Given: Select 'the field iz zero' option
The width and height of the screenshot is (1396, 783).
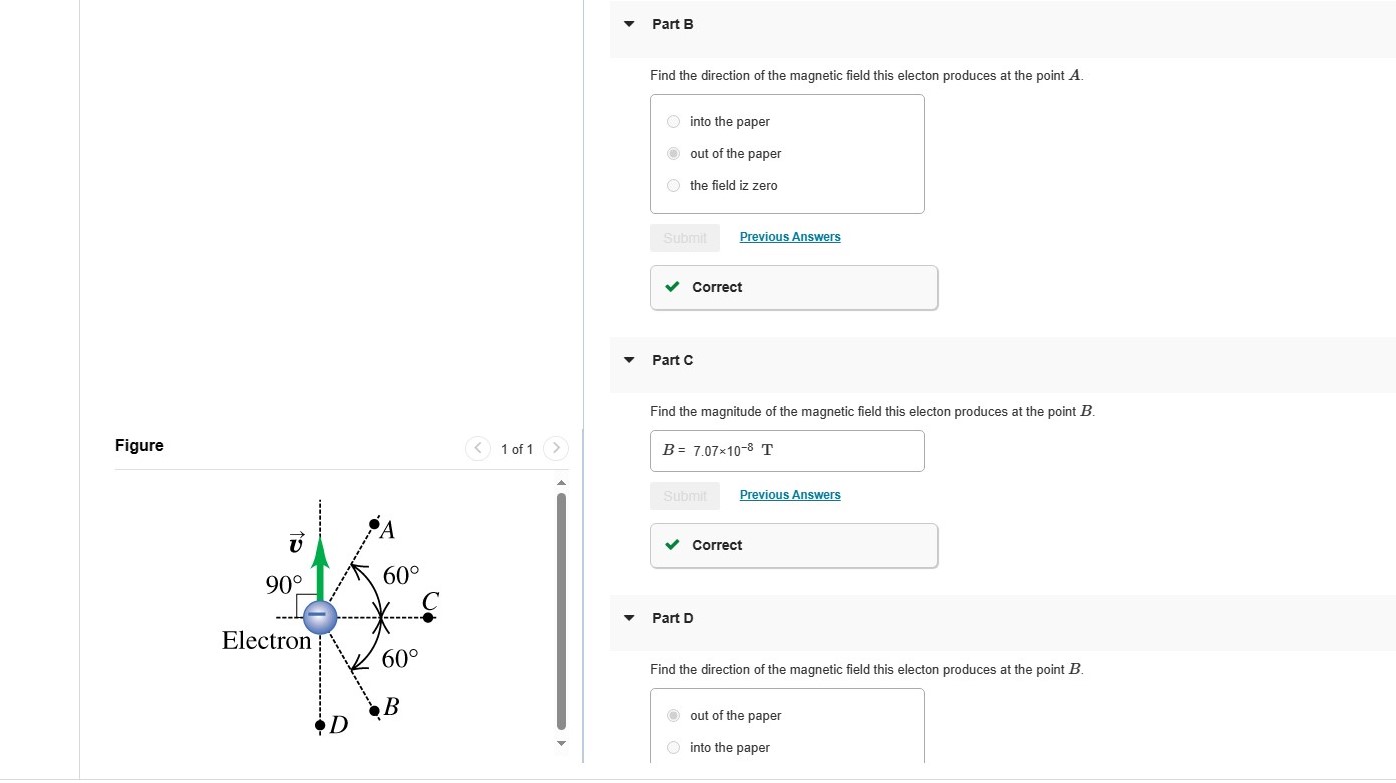Looking at the screenshot, I should (673, 185).
